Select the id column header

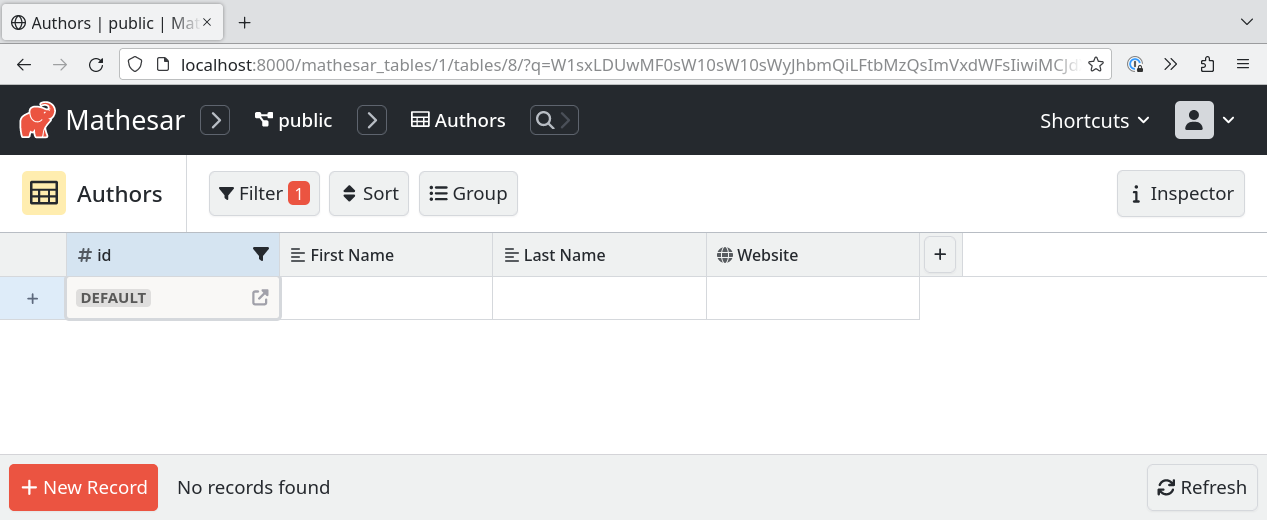173,255
